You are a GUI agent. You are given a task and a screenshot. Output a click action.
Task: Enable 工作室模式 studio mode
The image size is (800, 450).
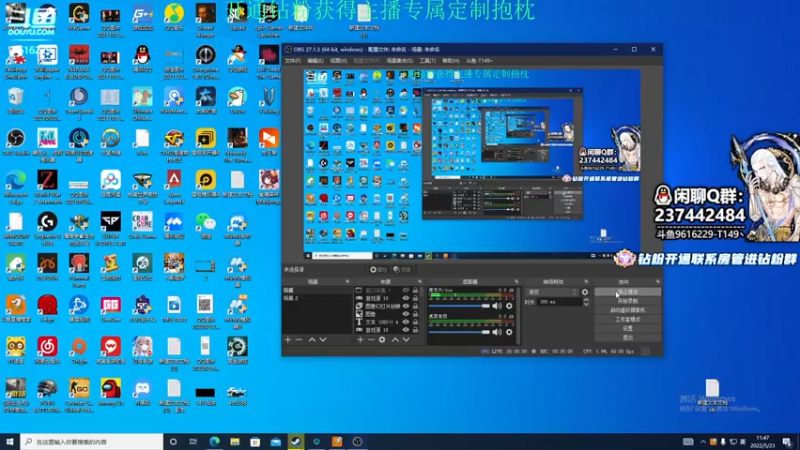click(x=628, y=319)
